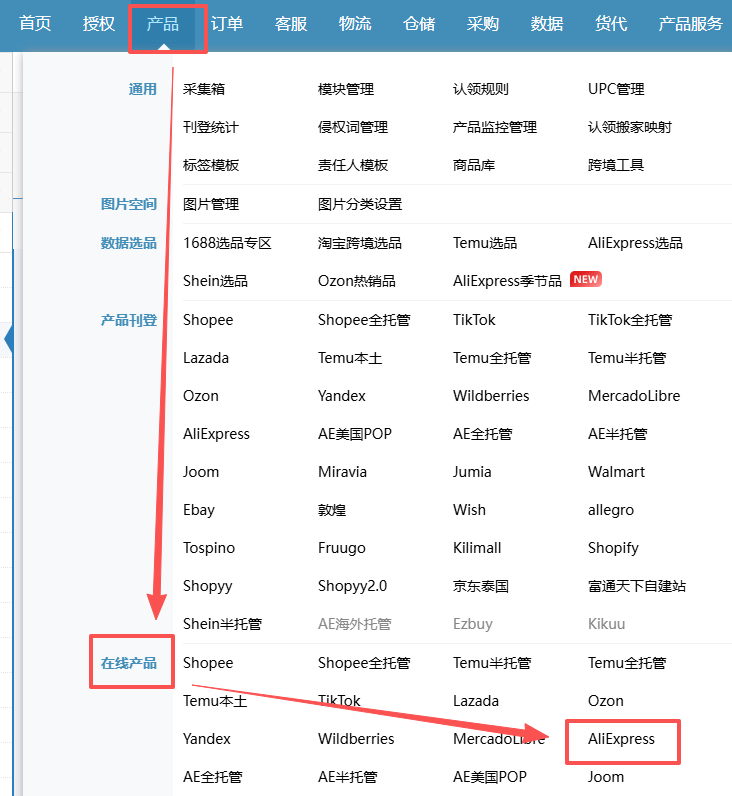Open 1688选品专区 in 数据选品
Image resolution: width=732 pixels, height=796 pixels.
point(227,243)
